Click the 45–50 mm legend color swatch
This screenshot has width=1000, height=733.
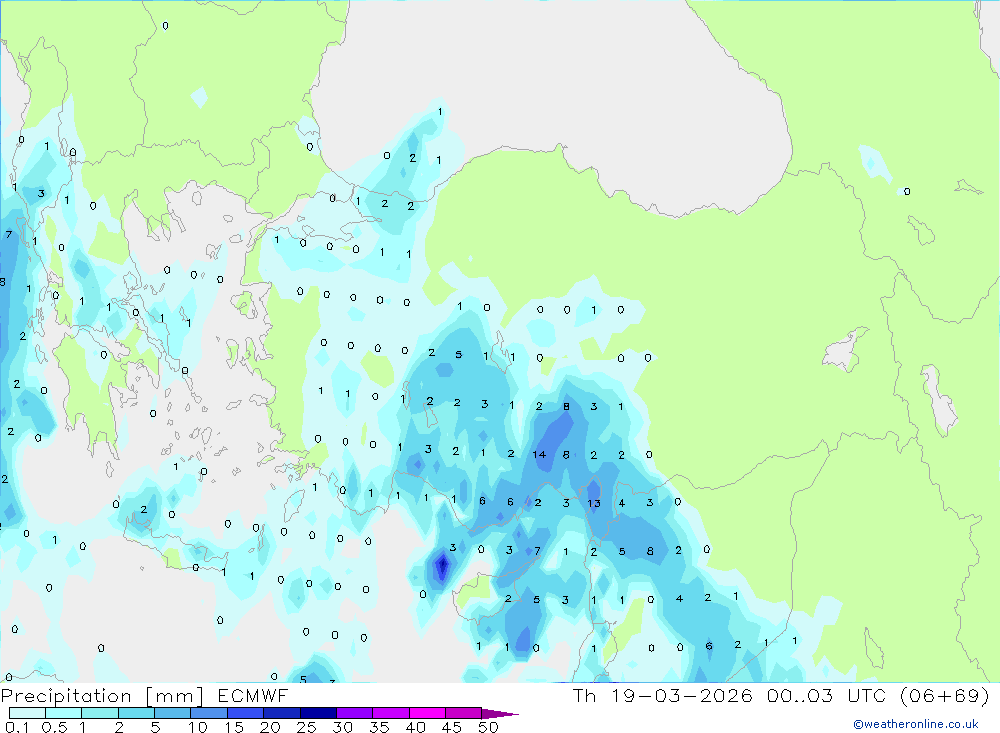(464, 713)
